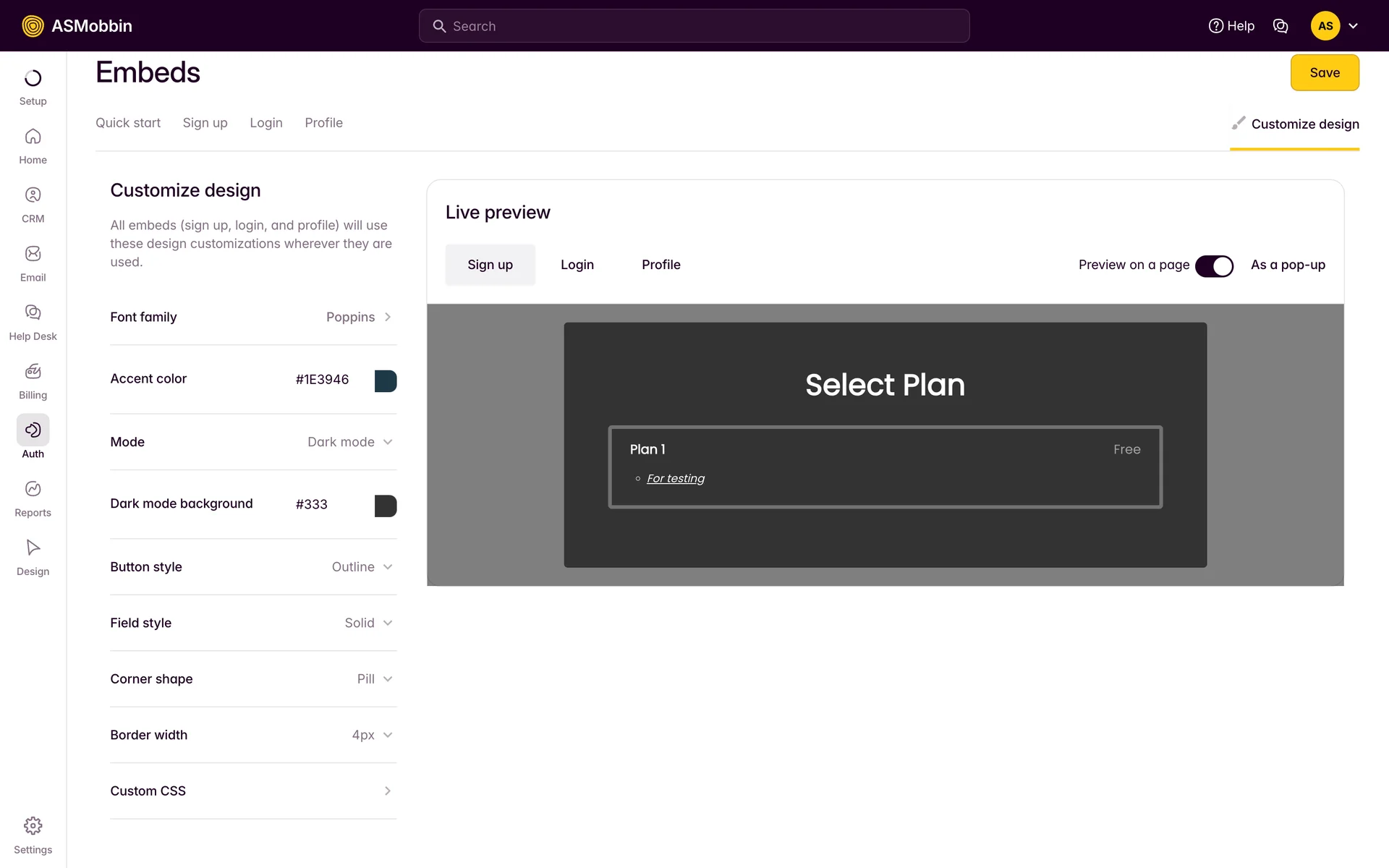This screenshot has width=1389, height=868.
Task: Expand the Corner shape dropdown
Action: (374, 679)
